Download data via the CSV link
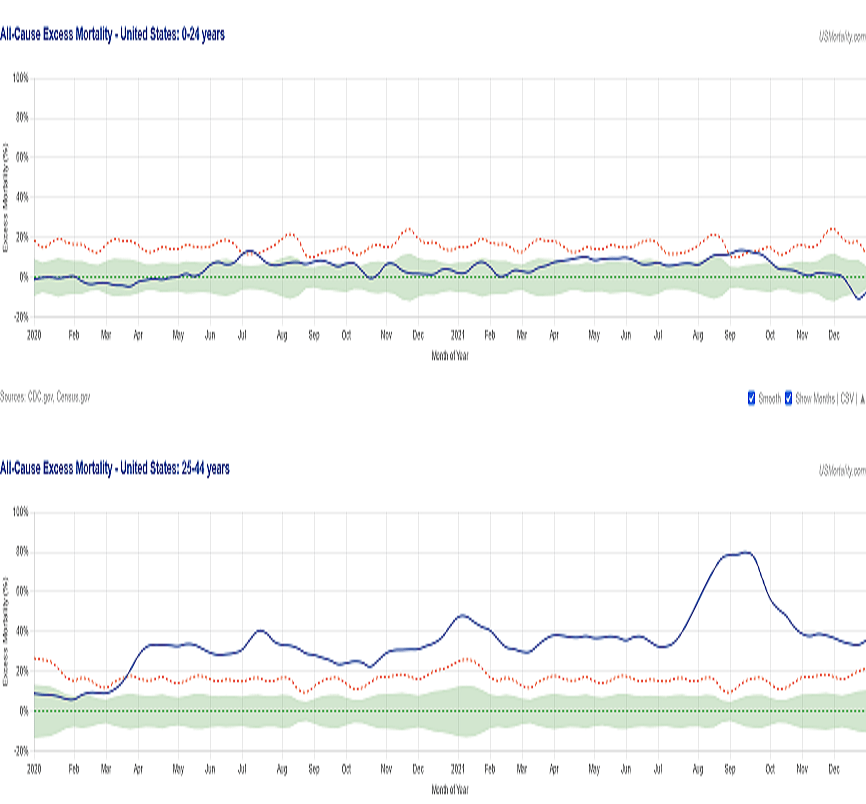The image size is (866, 804). [845, 398]
